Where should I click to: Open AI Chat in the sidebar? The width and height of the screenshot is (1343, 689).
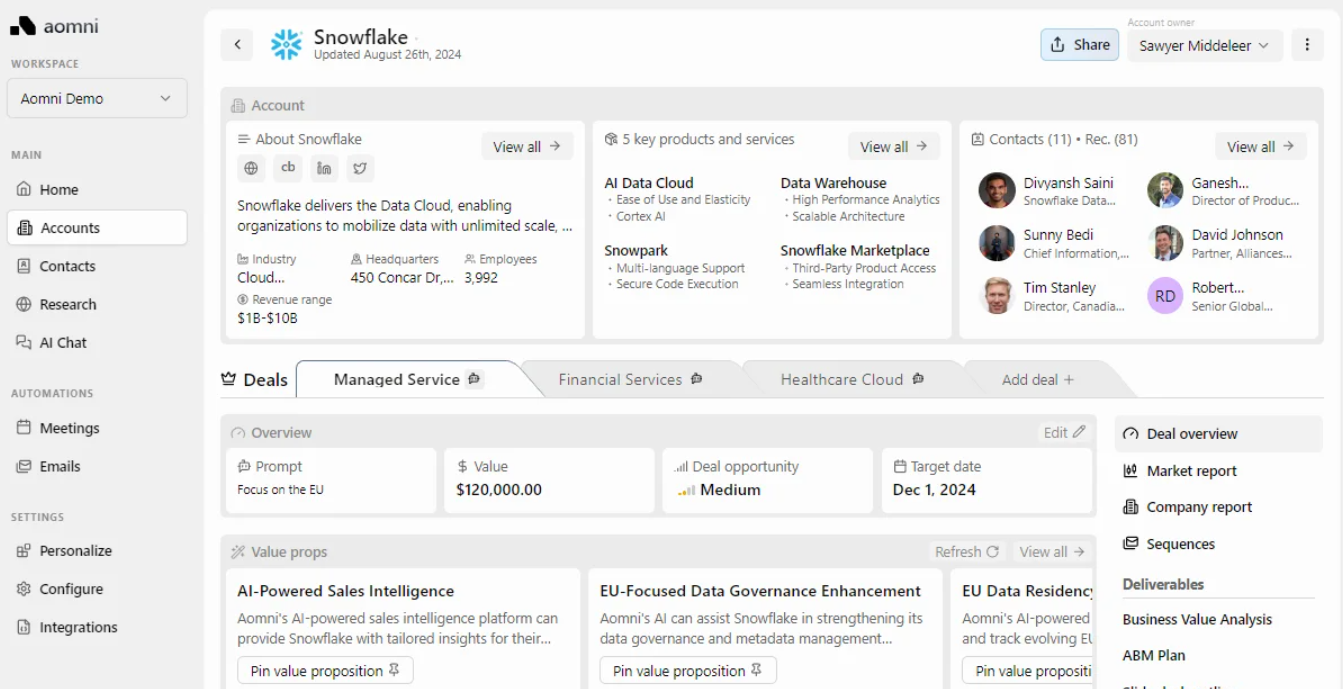tap(97, 342)
